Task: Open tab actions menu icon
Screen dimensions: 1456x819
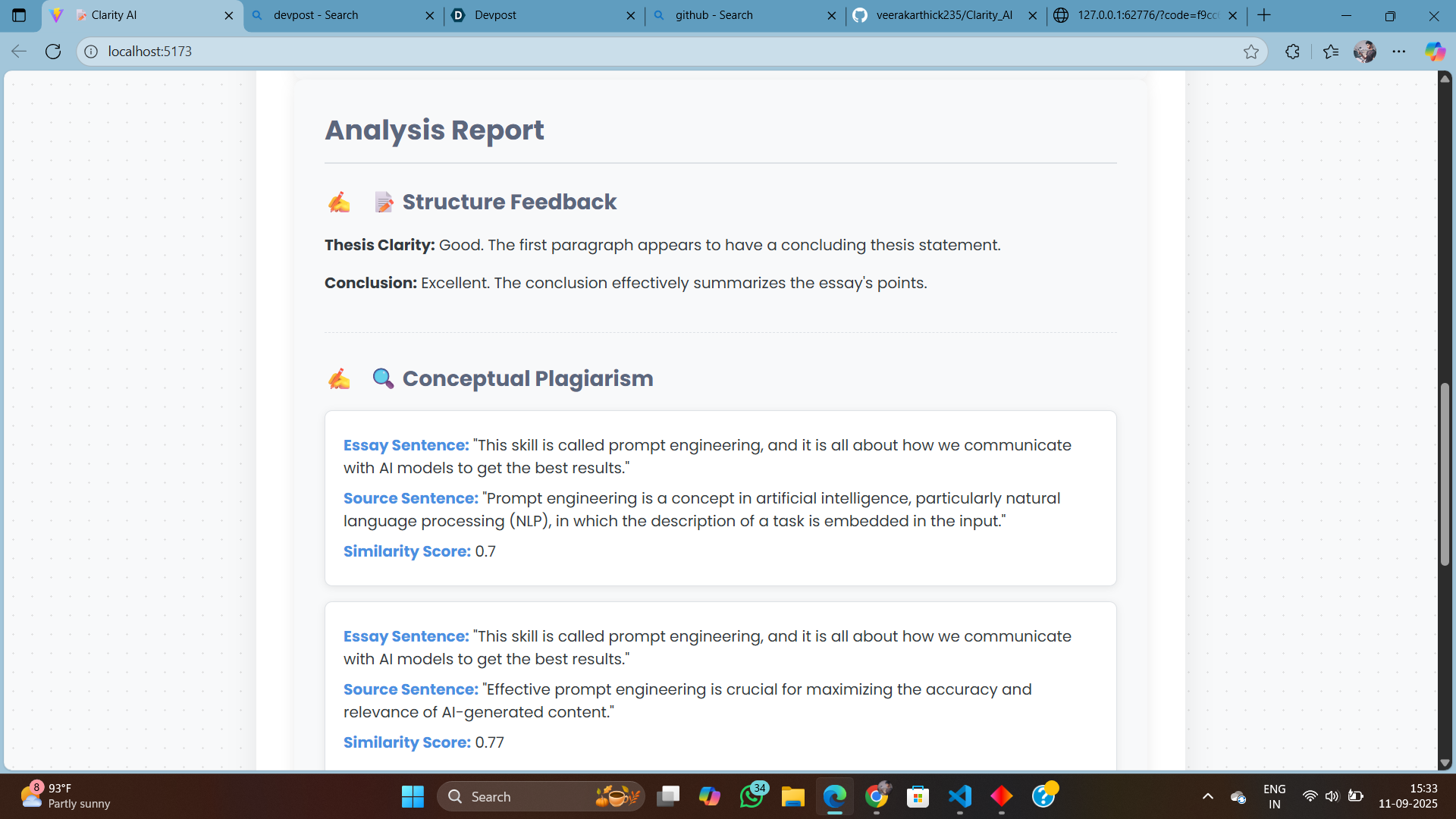Action: tap(19, 15)
